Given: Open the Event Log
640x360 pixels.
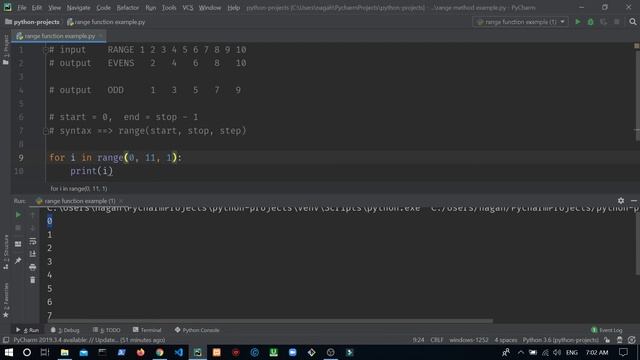Looking at the screenshot, I should tap(607, 330).
